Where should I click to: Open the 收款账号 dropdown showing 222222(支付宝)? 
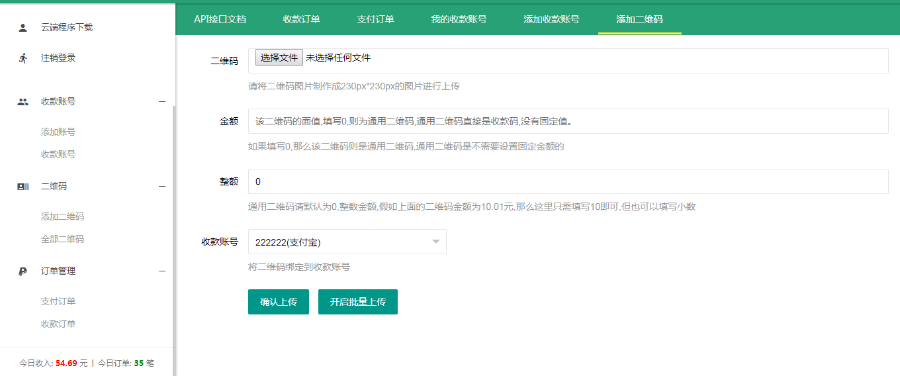[x=347, y=242]
